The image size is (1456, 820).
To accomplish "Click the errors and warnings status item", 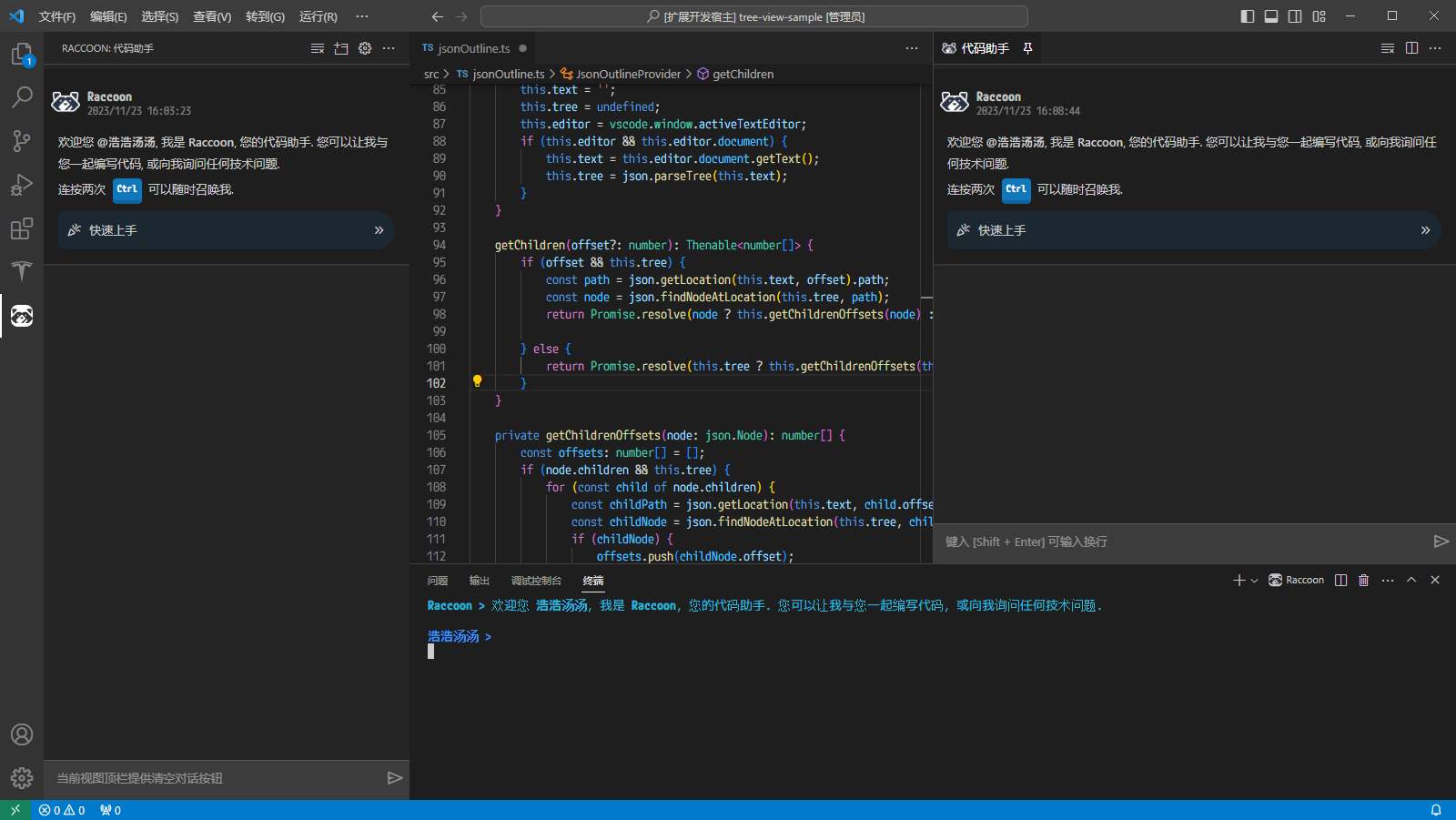I will point(62,810).
